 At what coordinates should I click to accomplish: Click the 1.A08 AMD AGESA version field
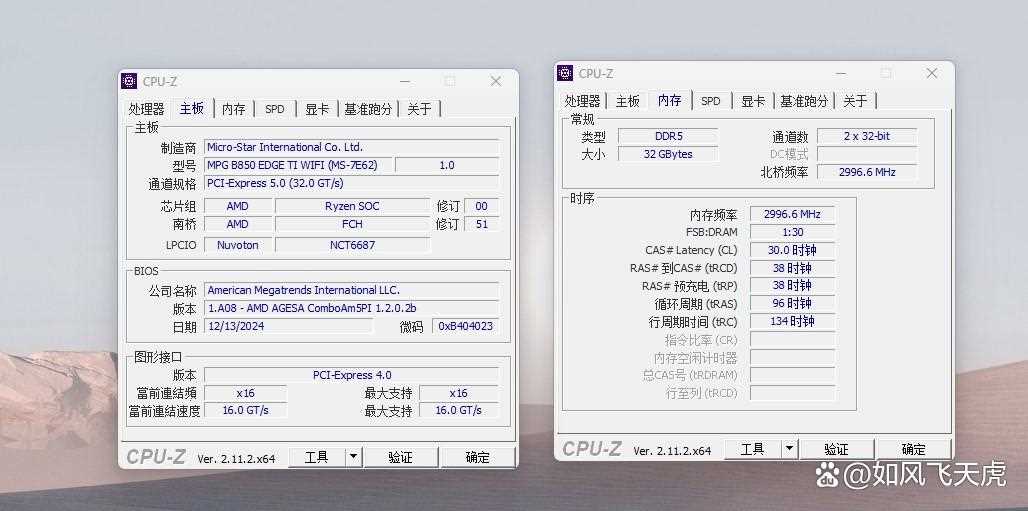coord(351,308)
